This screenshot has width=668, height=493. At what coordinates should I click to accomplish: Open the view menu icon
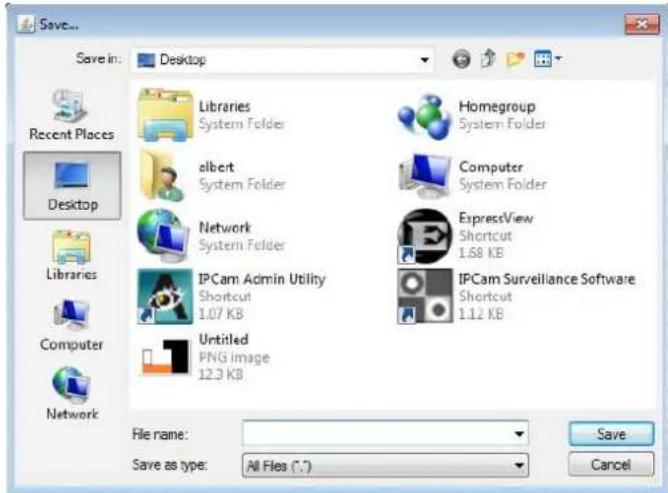coord(547,58)
